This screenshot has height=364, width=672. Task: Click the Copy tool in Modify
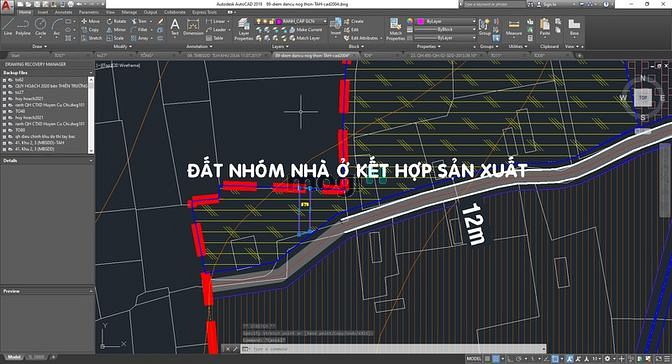point(90,30)
